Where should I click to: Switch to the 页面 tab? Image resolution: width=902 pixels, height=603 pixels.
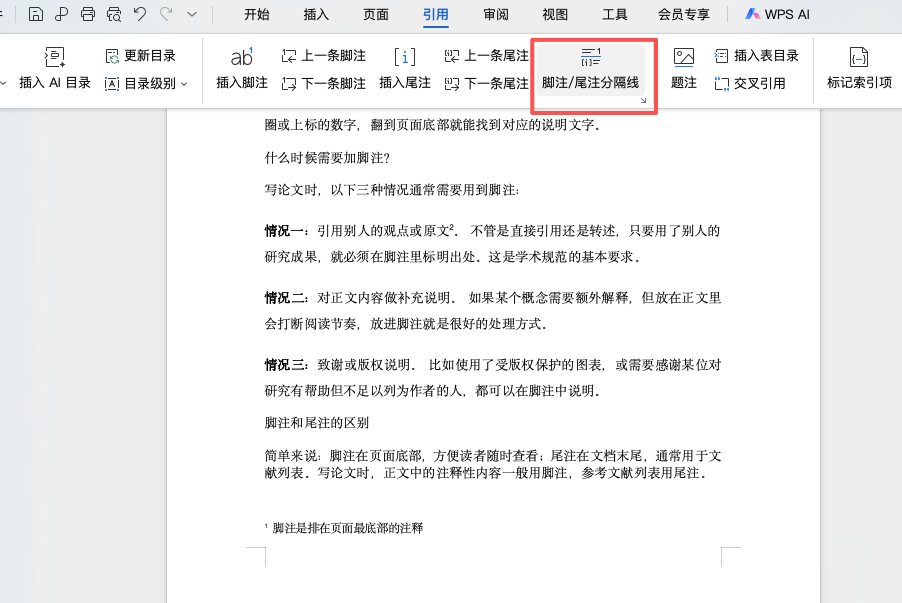pyautogui.click(x=376, y=14)
